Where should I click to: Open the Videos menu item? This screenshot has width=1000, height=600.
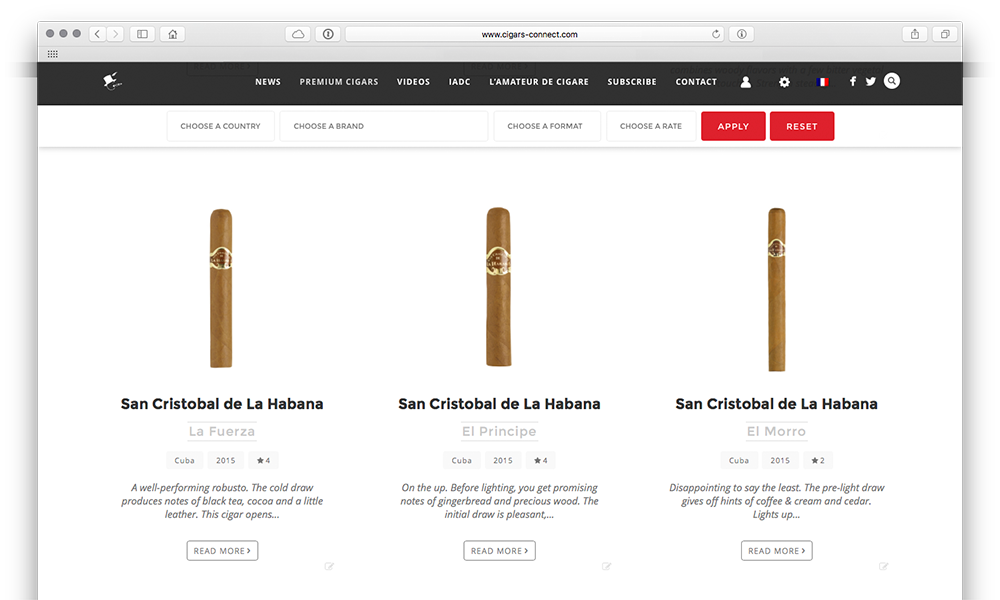pyautogui.click(x=413, y=82)
